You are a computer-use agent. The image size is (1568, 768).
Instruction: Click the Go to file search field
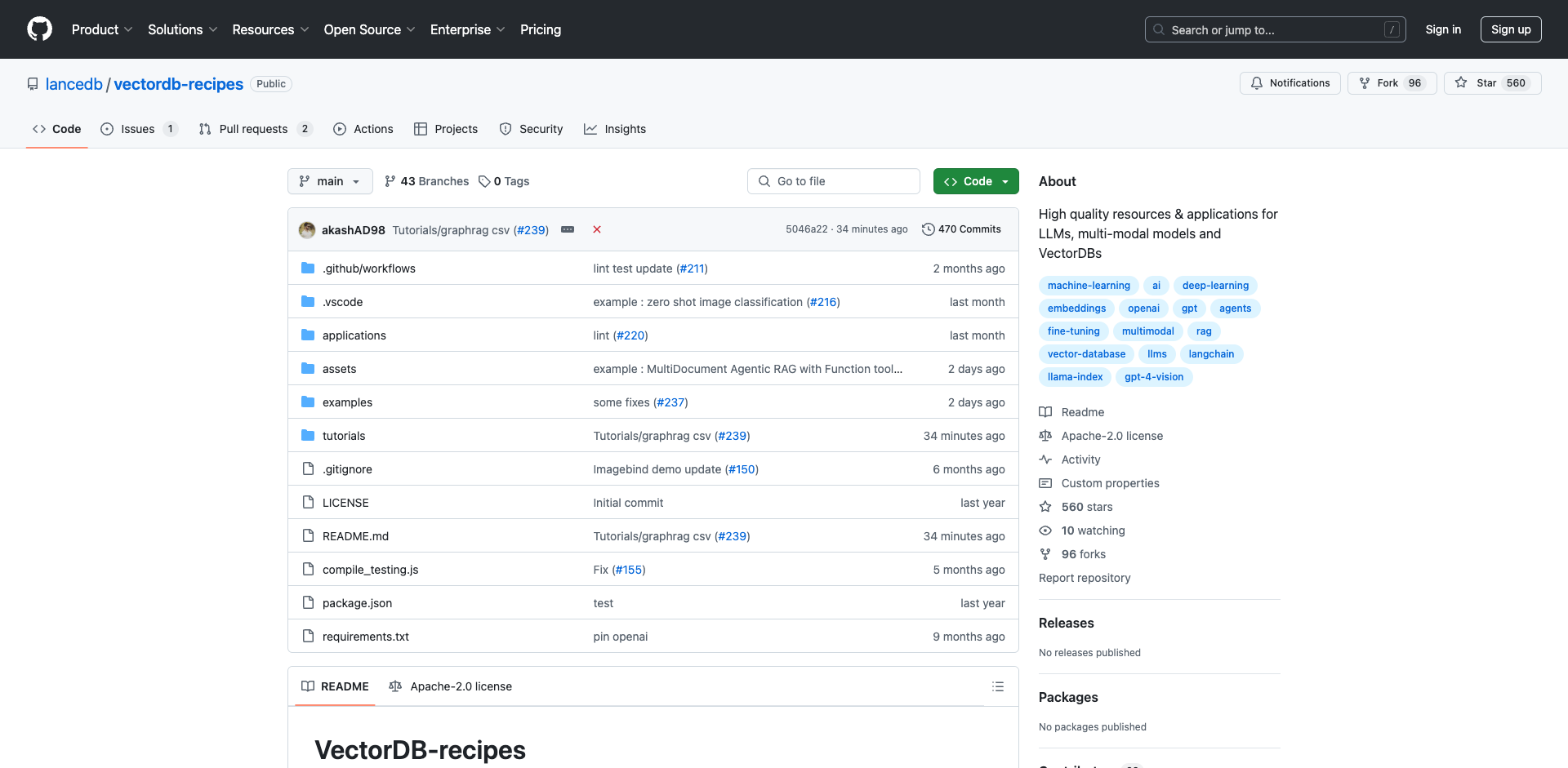tap(833, 180)
